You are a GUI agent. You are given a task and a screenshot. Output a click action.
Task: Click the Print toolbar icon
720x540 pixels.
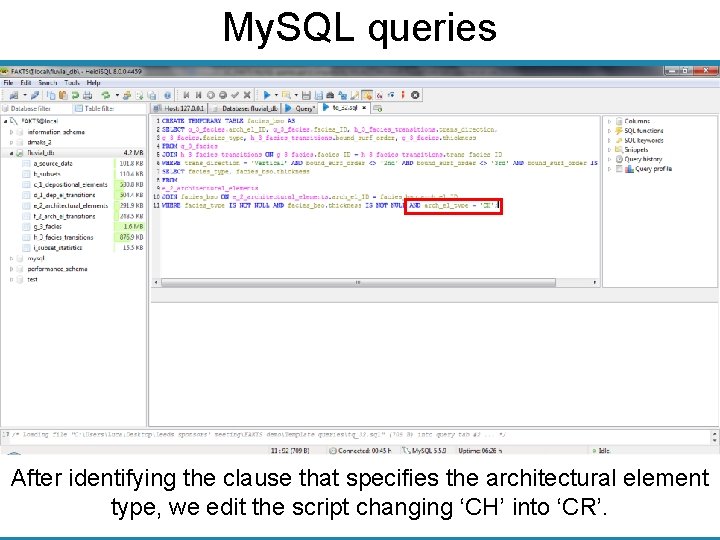(87, 95)
